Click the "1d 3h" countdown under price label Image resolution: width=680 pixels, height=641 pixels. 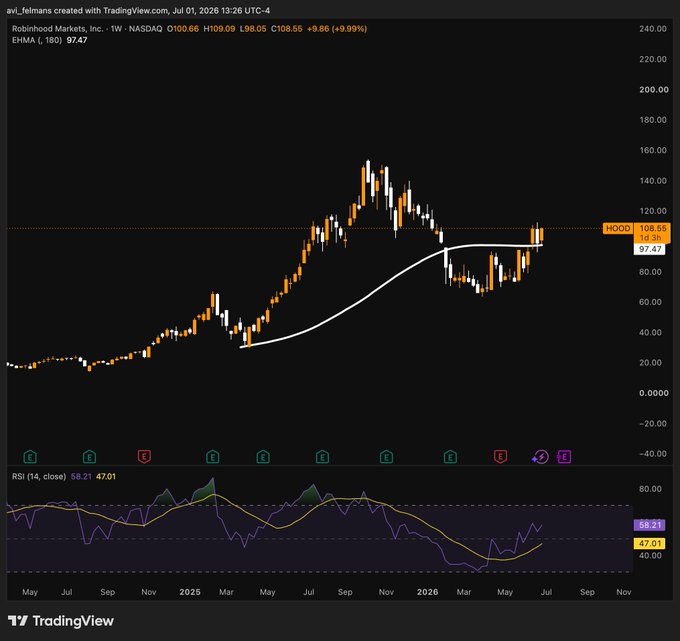651,238
